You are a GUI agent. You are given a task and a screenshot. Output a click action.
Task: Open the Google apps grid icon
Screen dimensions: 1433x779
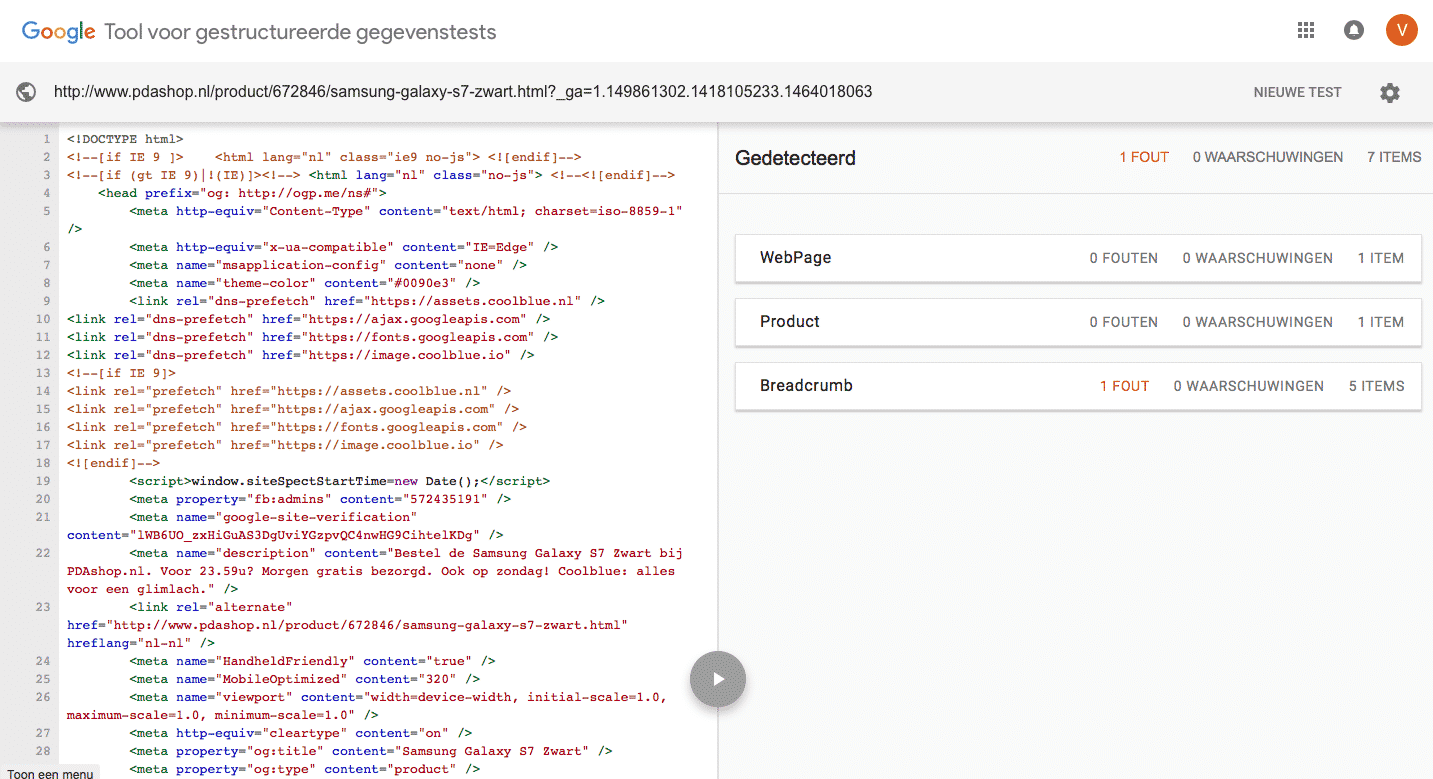click(1306, 31)
